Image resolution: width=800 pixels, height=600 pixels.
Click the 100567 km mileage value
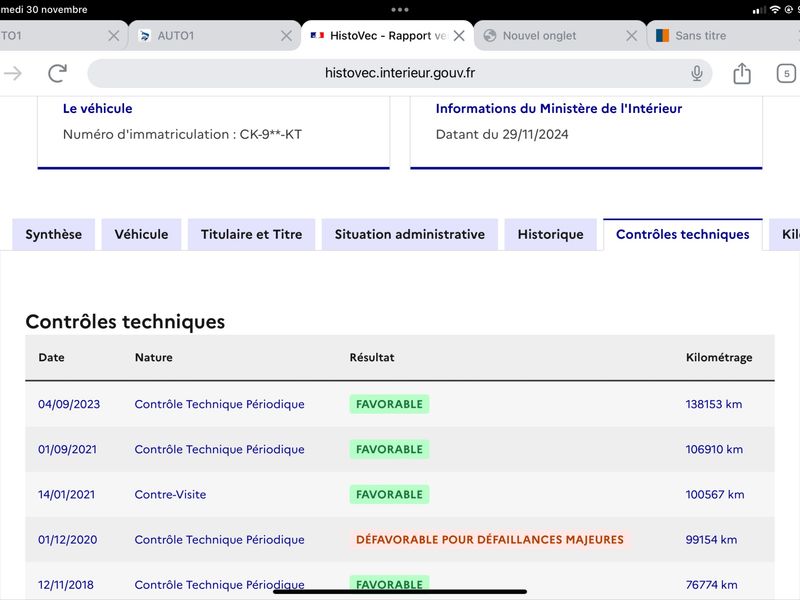click(715, 494)
